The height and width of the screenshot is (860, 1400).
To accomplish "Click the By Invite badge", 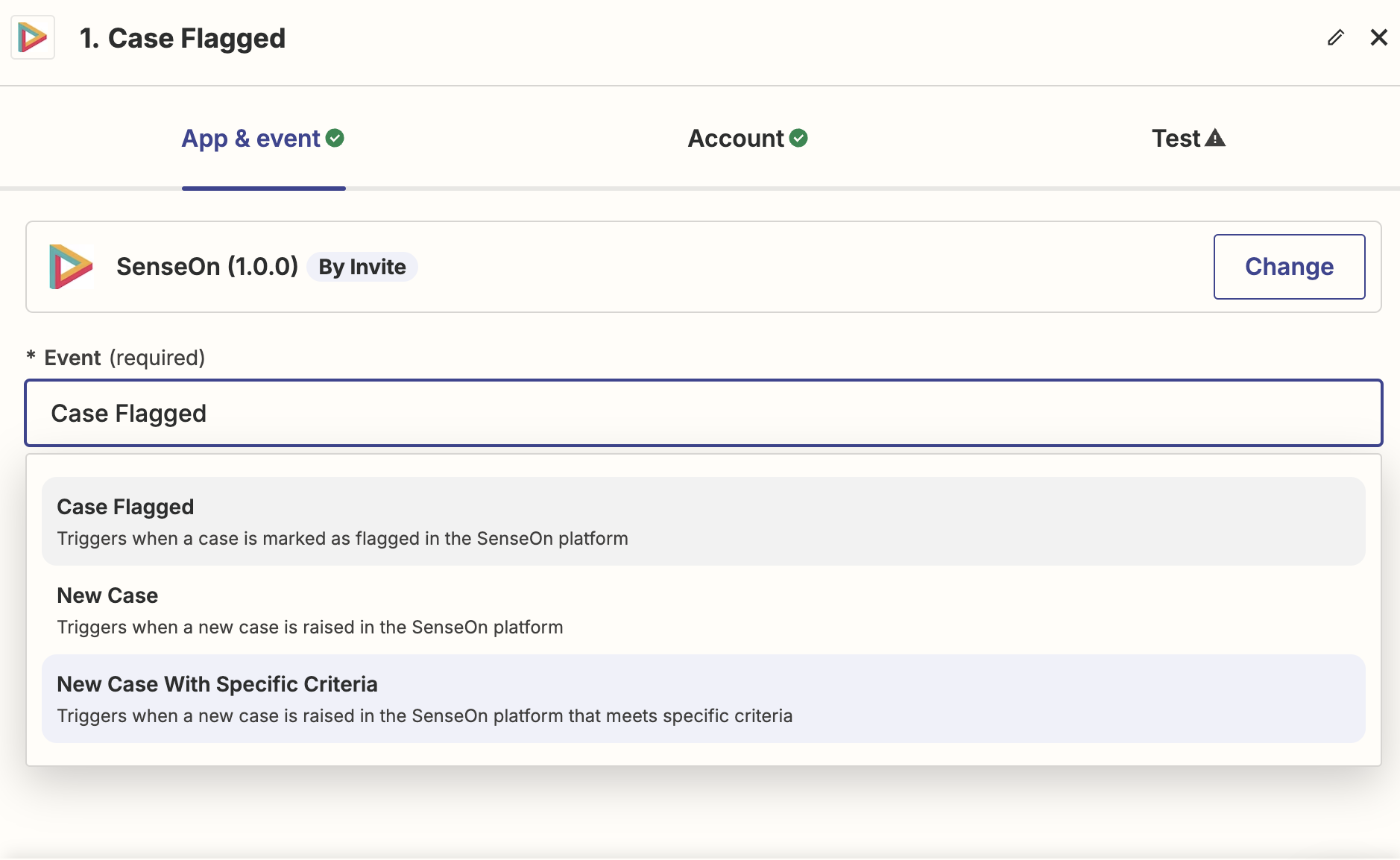I will (362, 267).
